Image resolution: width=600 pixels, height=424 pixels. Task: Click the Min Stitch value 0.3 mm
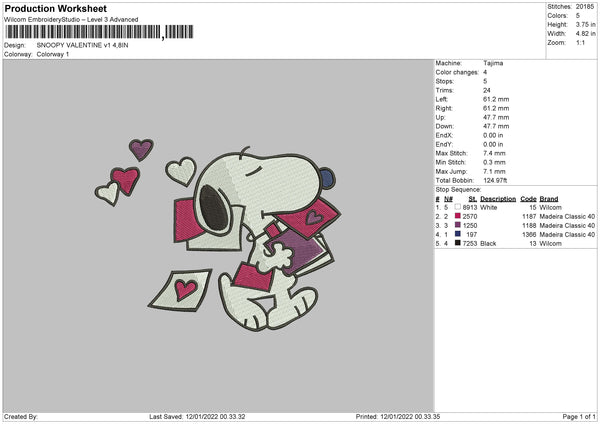494,162
